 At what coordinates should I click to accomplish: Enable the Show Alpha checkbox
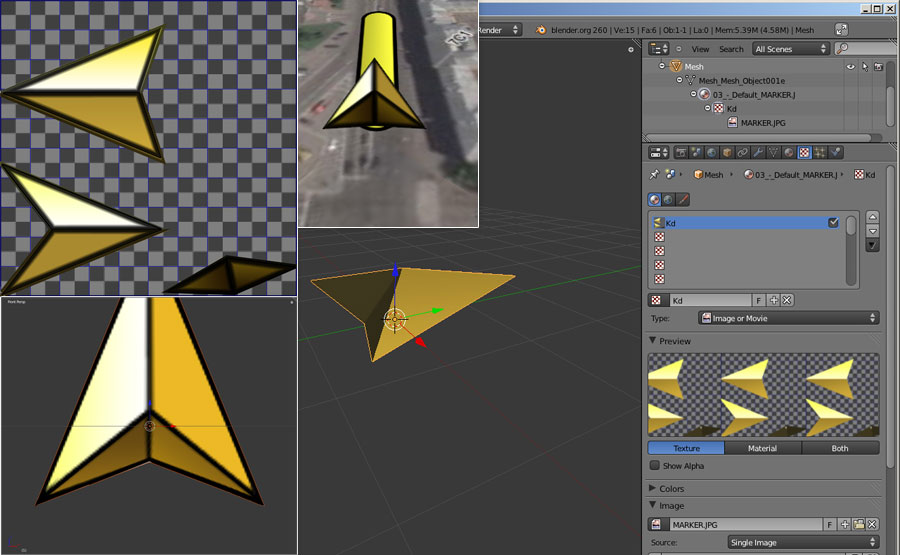[x=655, y=466]
